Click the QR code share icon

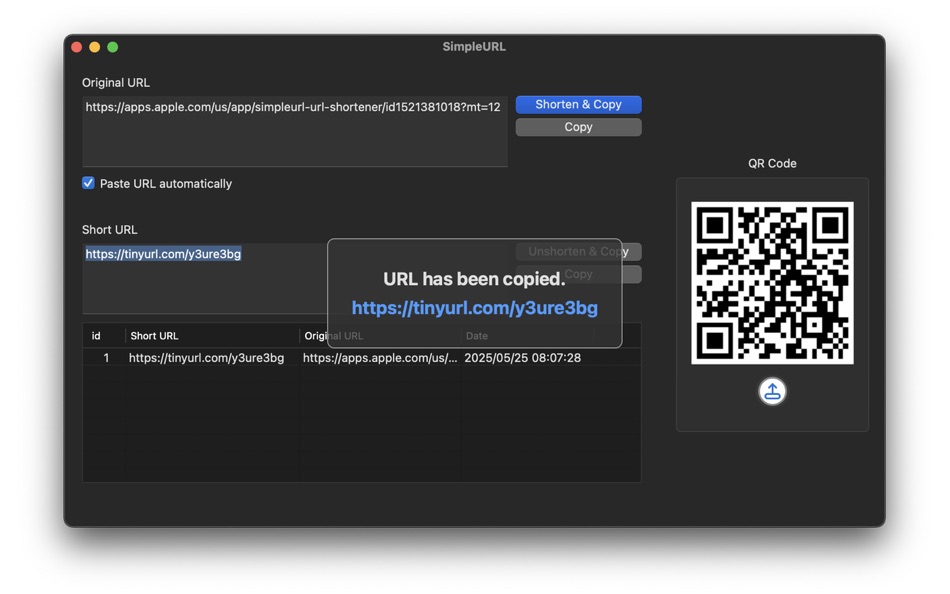point(772,391)
